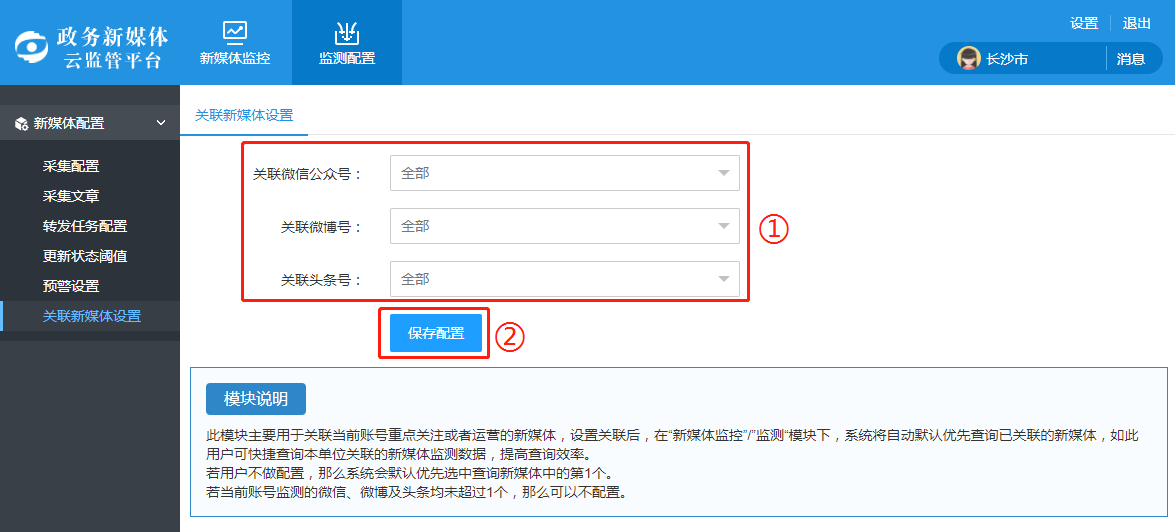Click the user avatar icon
The image size is (1175, 532).
click(x=968, y=59)
